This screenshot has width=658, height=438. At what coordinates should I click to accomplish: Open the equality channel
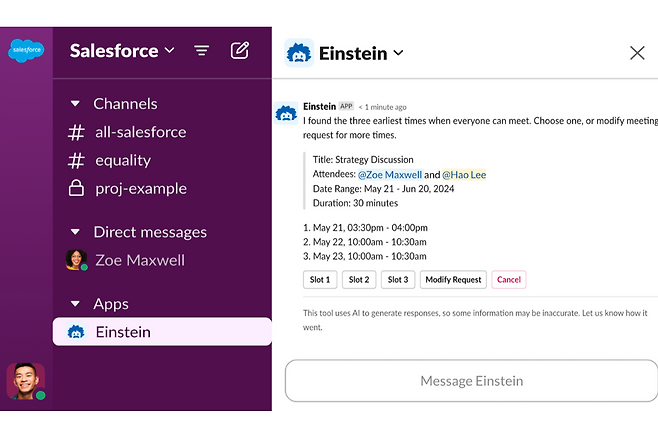(122, 160)
